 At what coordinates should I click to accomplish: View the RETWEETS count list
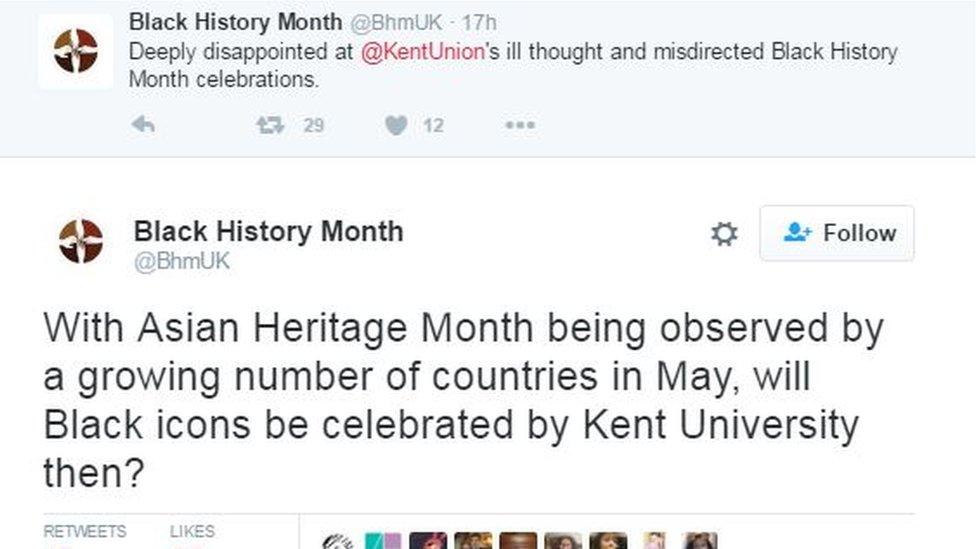pyautogui.click(x=85, y=533)
